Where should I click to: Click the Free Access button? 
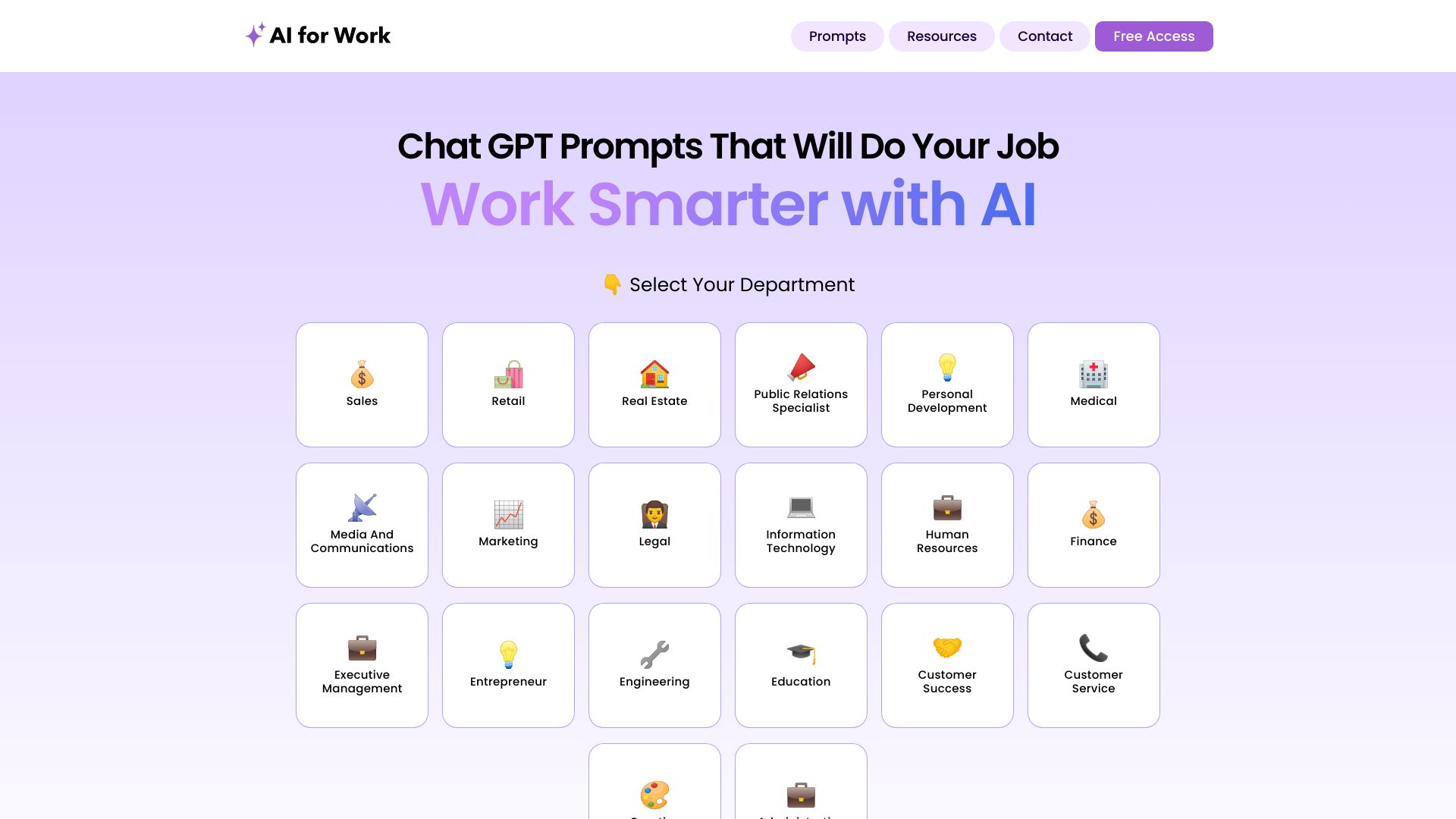click(1154, 36)
